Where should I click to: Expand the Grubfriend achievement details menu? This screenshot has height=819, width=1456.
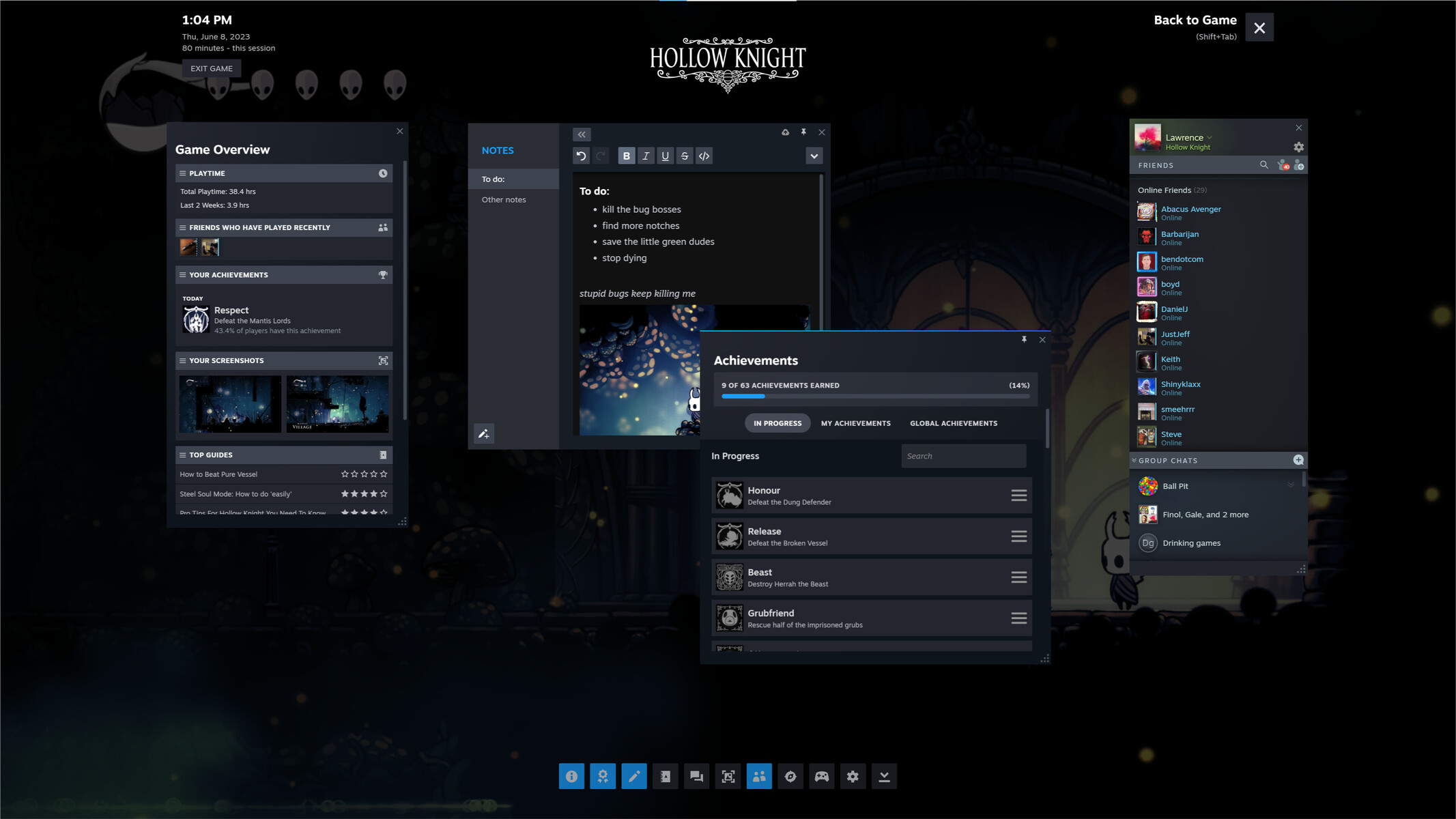tap(1019, 617)
